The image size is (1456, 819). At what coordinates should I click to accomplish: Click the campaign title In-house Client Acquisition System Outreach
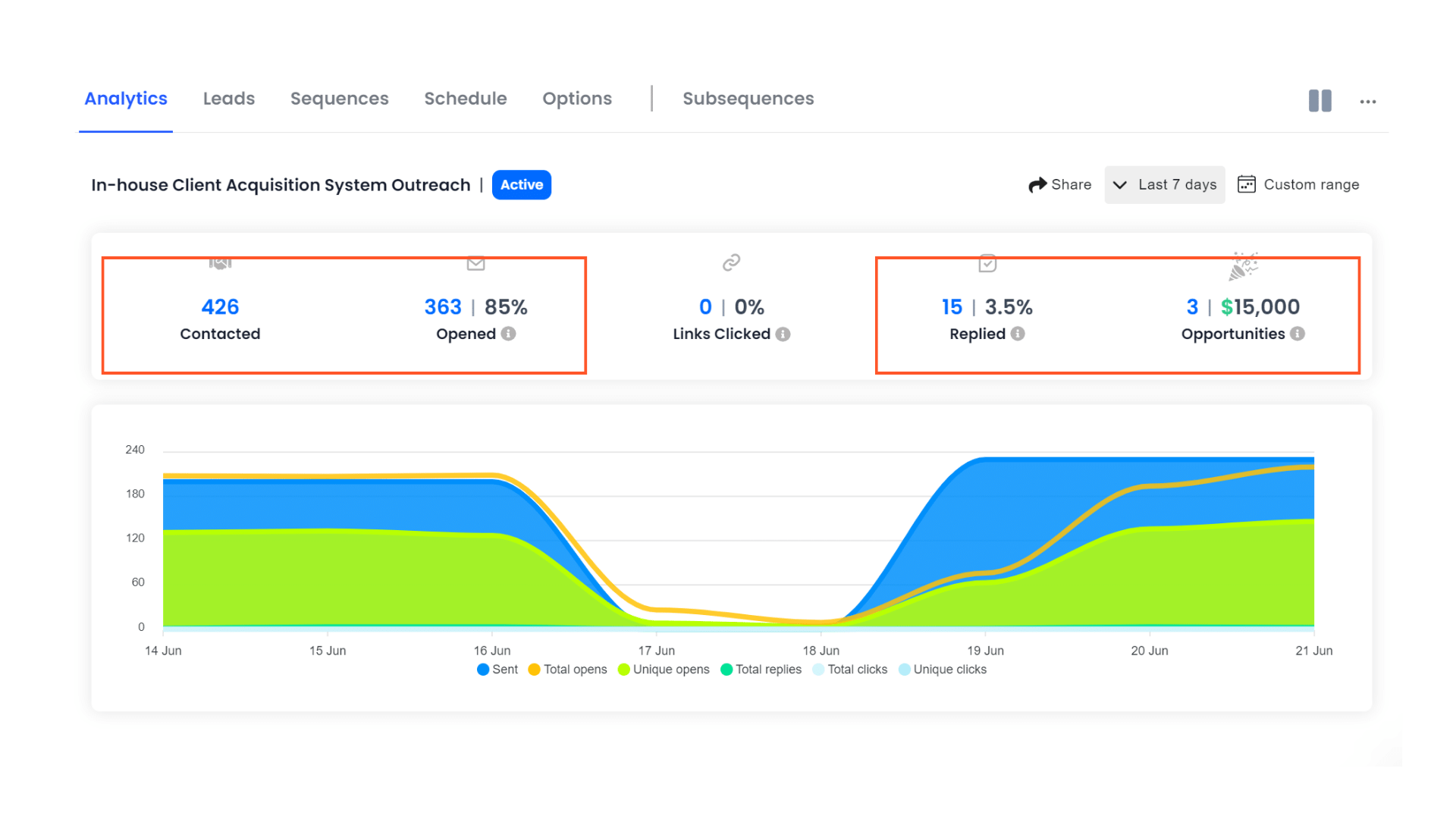coord(281,185)
